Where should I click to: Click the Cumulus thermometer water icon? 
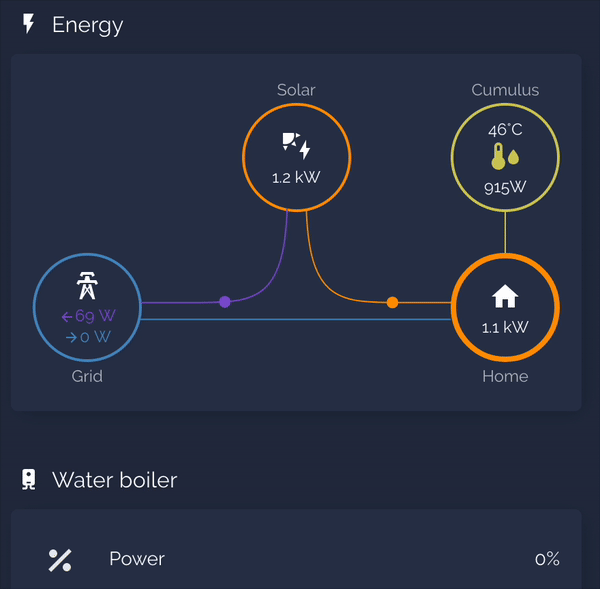[505, 157]
